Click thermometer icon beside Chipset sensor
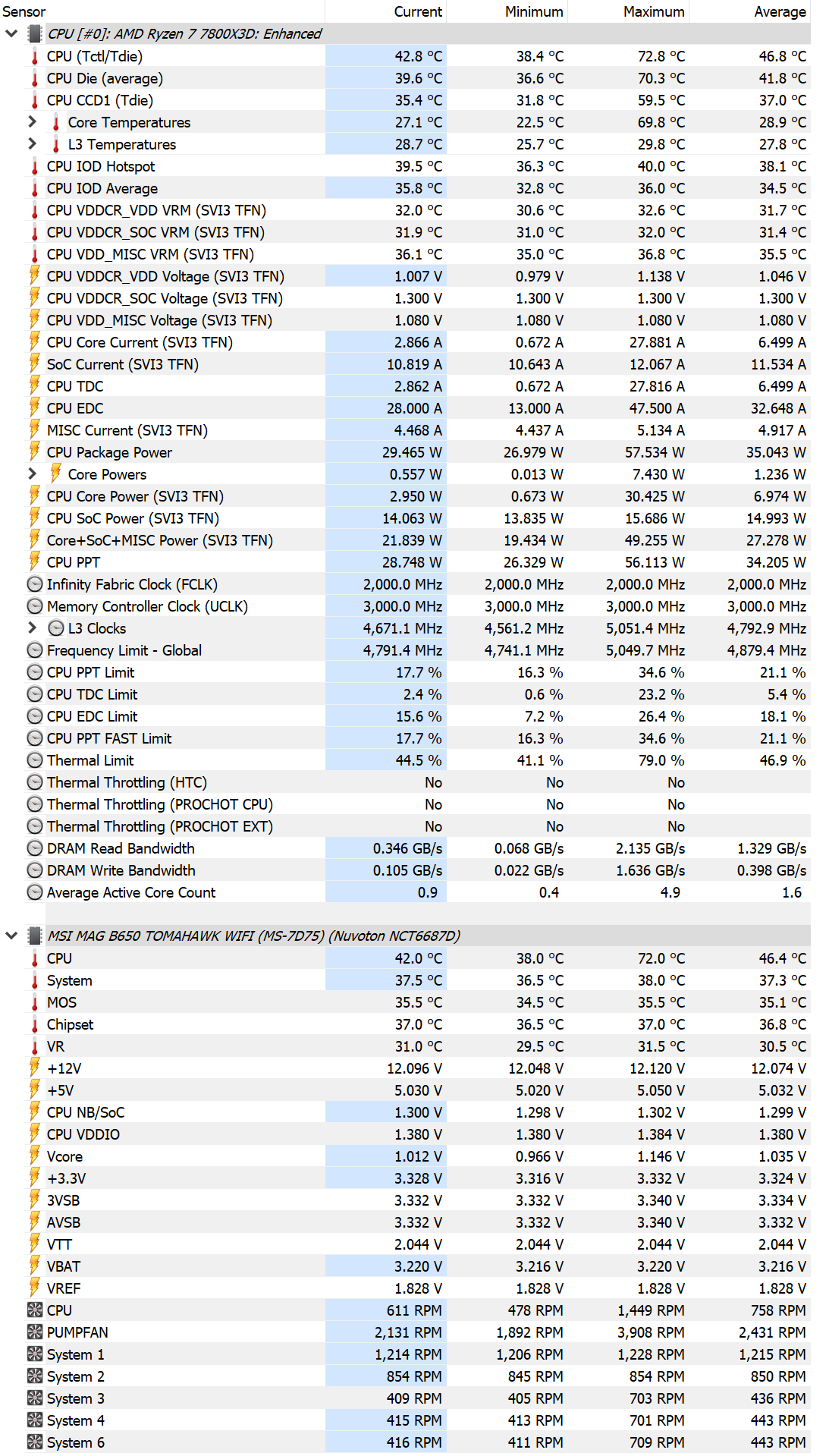The image size is (829, 1456). tap(35, 1024)
